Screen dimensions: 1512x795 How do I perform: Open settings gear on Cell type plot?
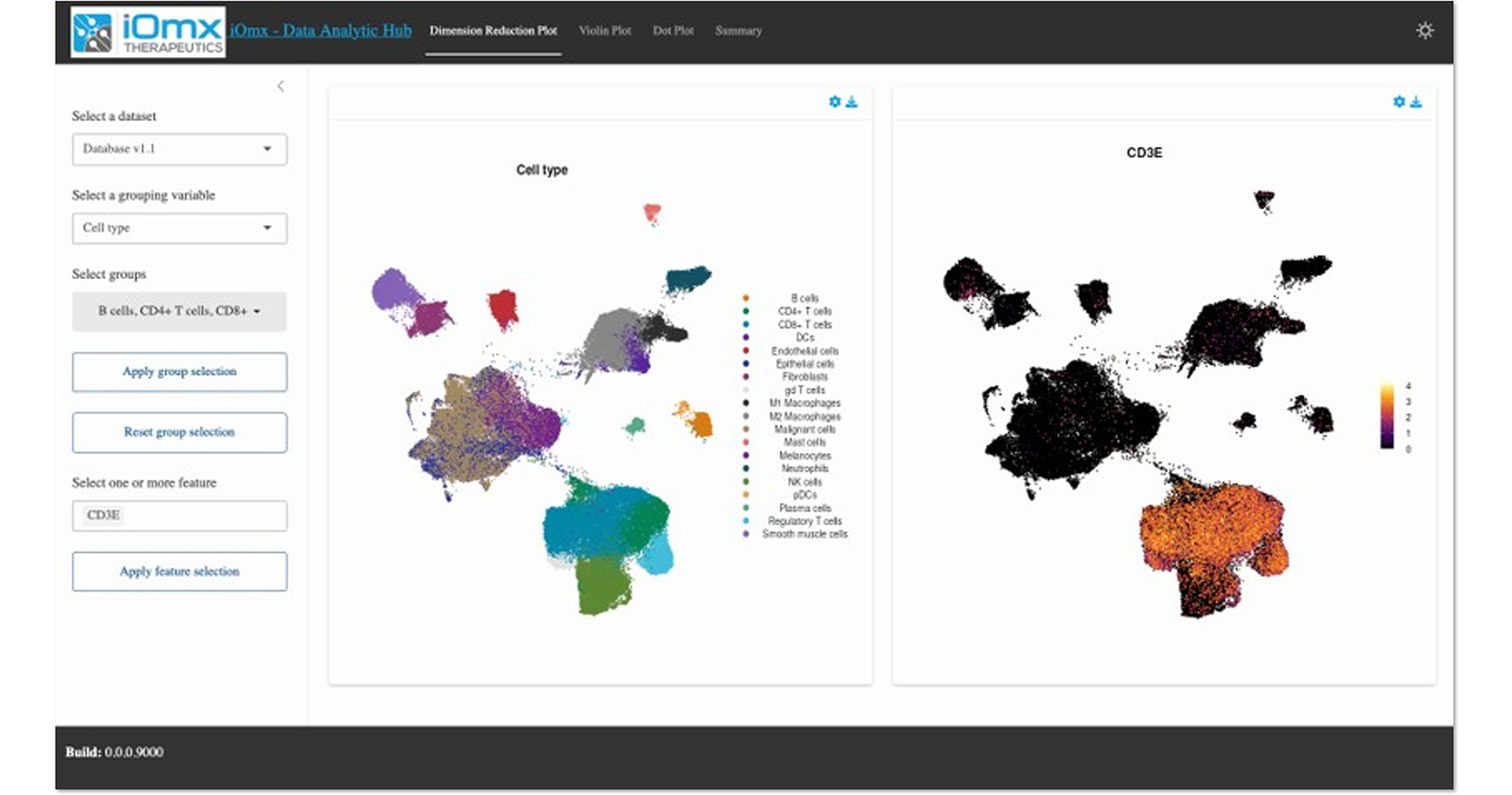834,101
